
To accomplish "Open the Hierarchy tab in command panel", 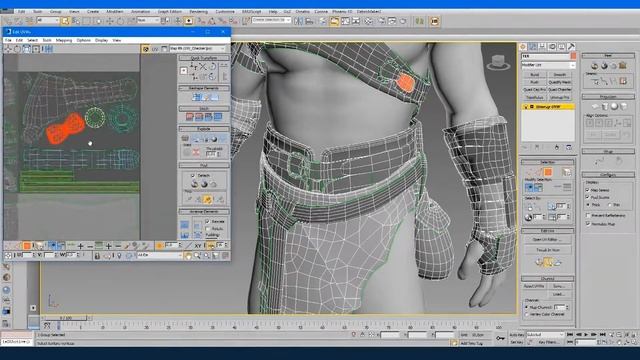I will [x=542, y=47].
